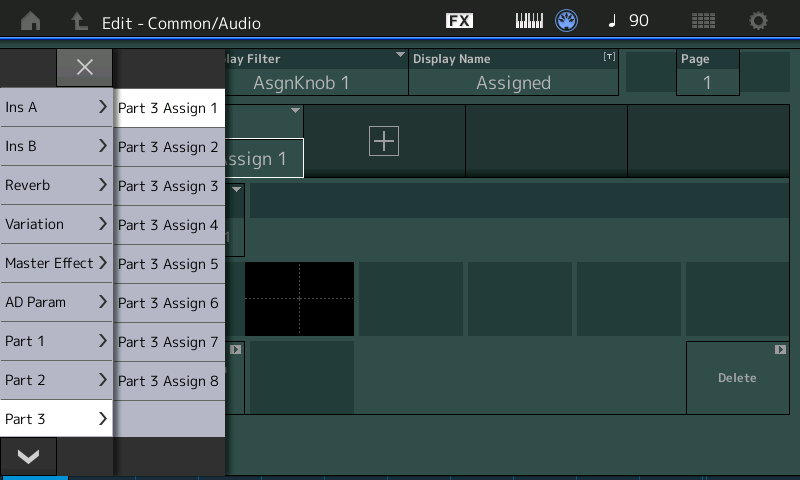The image size is (800, 480).
Task: Open the keyboard MIDI settings icon
Action: pos(529,21)
